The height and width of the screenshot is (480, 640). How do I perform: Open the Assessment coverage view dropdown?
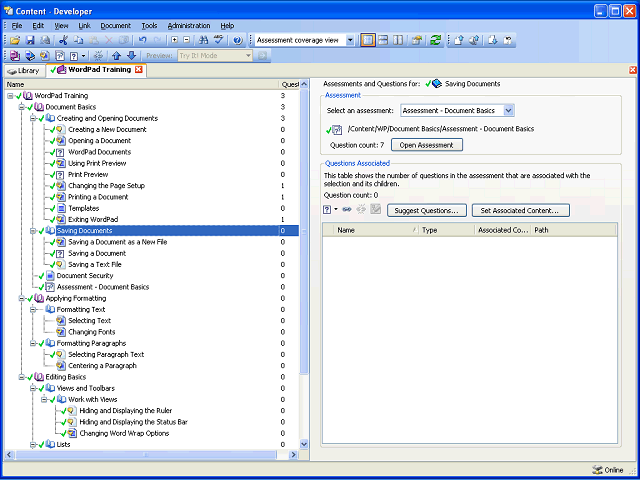coord(350,40)
